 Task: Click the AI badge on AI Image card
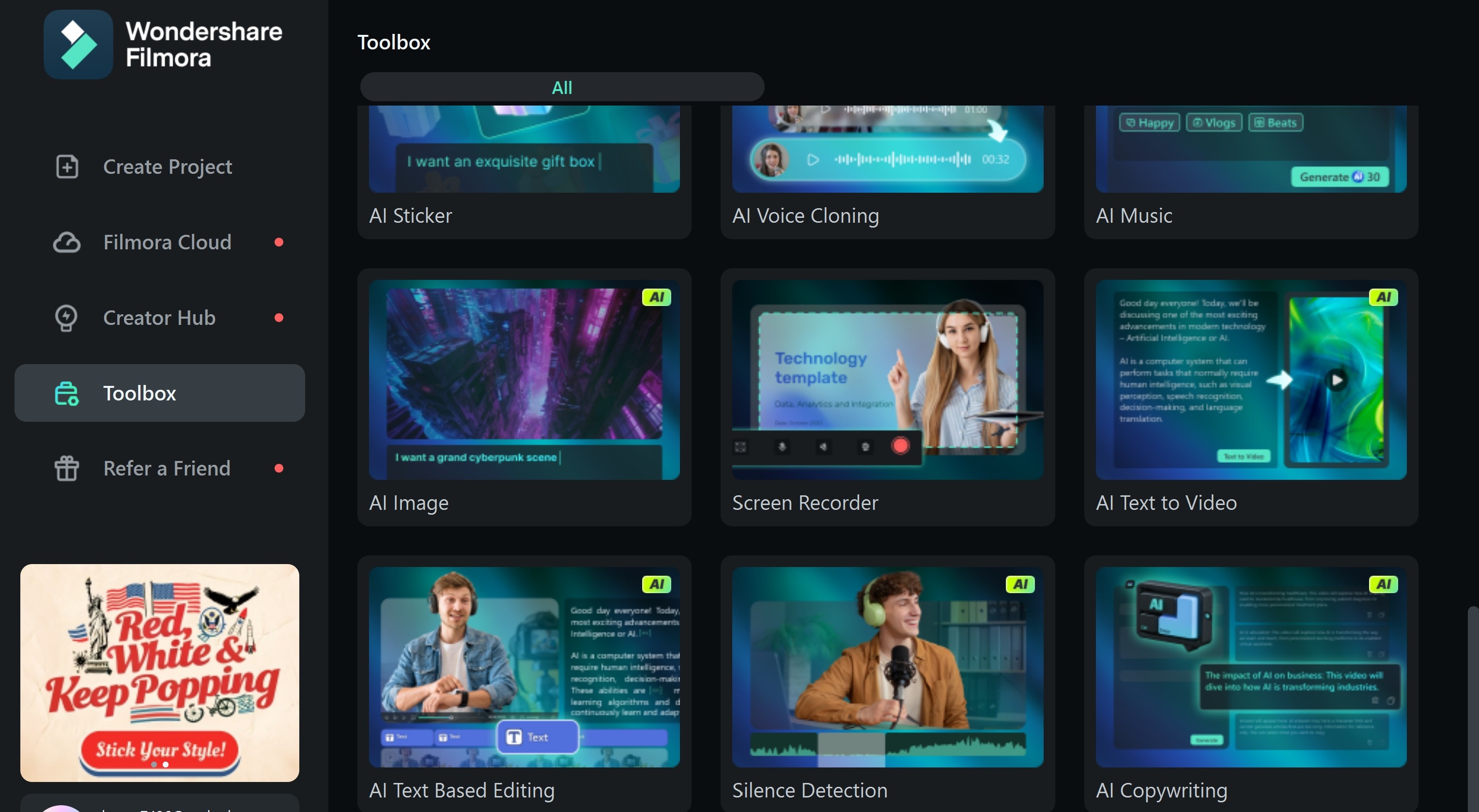point(656,297)
